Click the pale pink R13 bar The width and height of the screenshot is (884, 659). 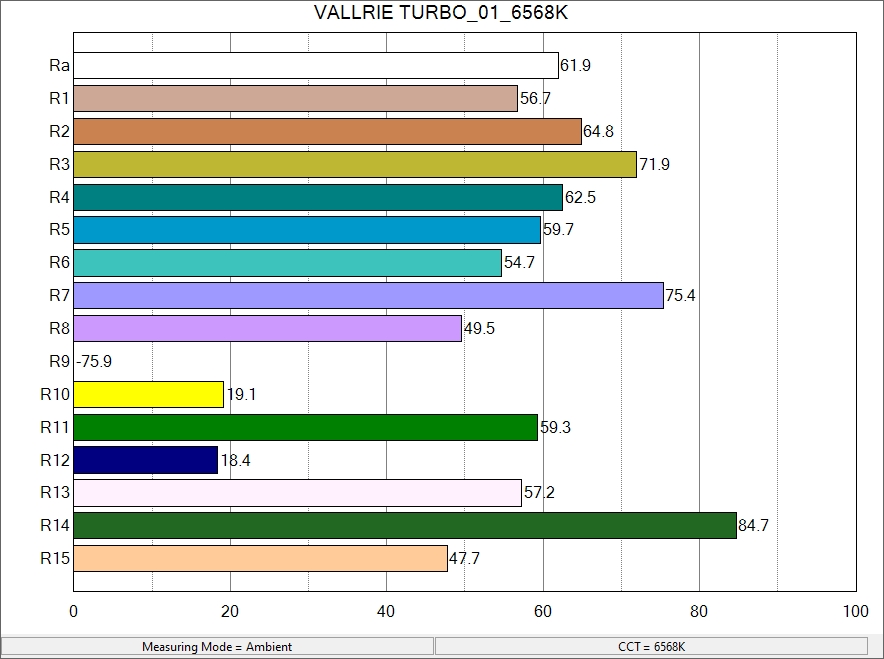coord(297,493)
